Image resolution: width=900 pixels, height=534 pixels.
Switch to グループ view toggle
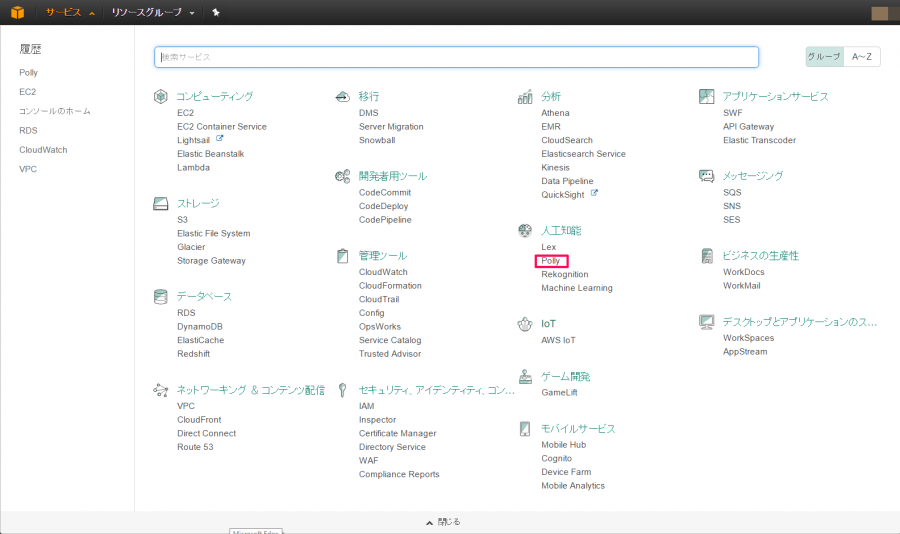click(824, 57)
